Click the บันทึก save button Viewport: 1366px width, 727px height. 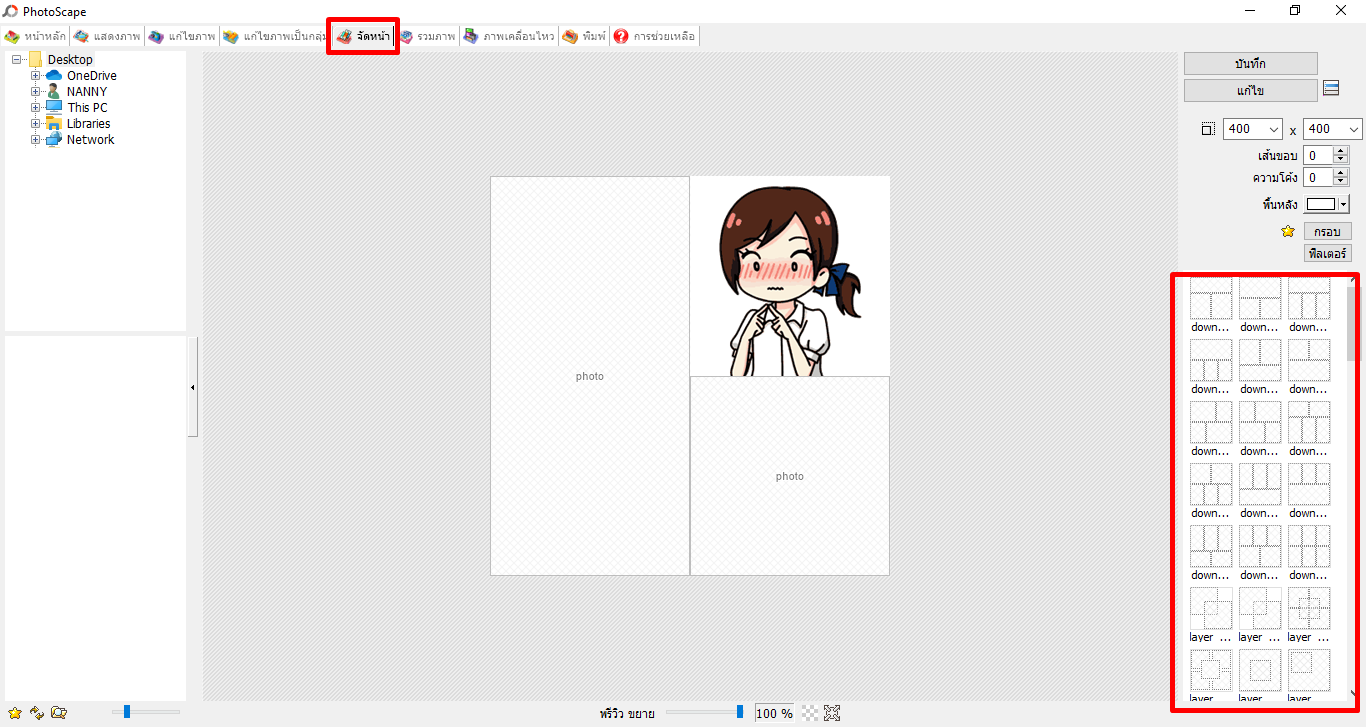[x=1250, y=63]
